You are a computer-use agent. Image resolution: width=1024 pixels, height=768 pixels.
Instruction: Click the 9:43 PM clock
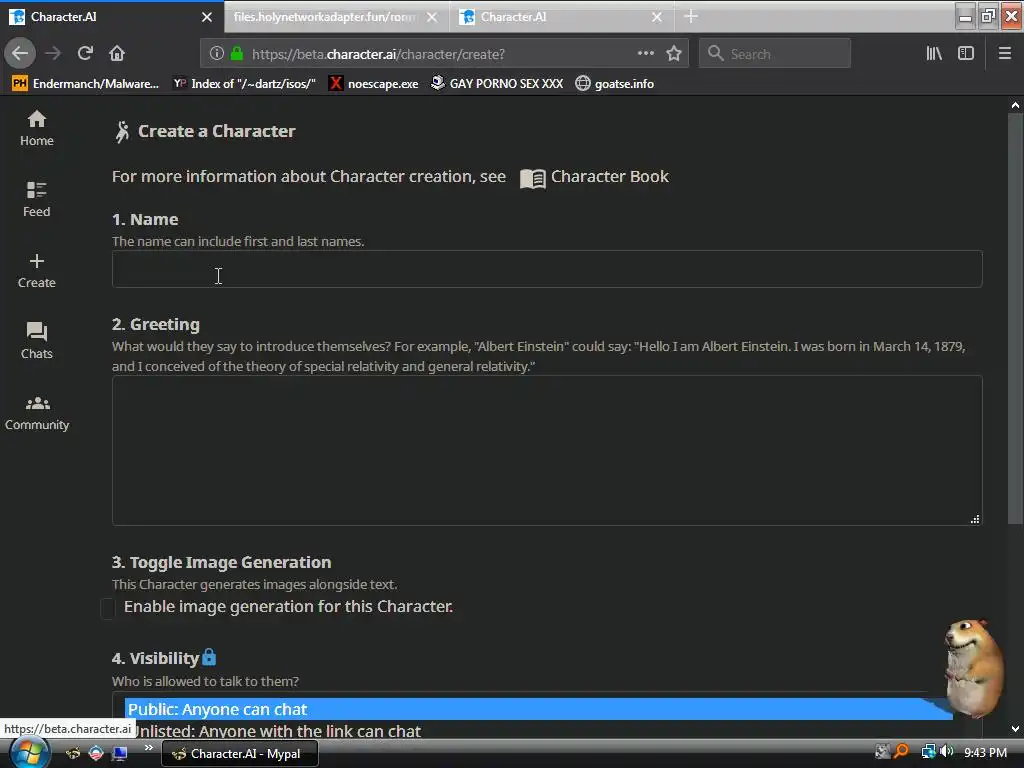coord(985,753)
